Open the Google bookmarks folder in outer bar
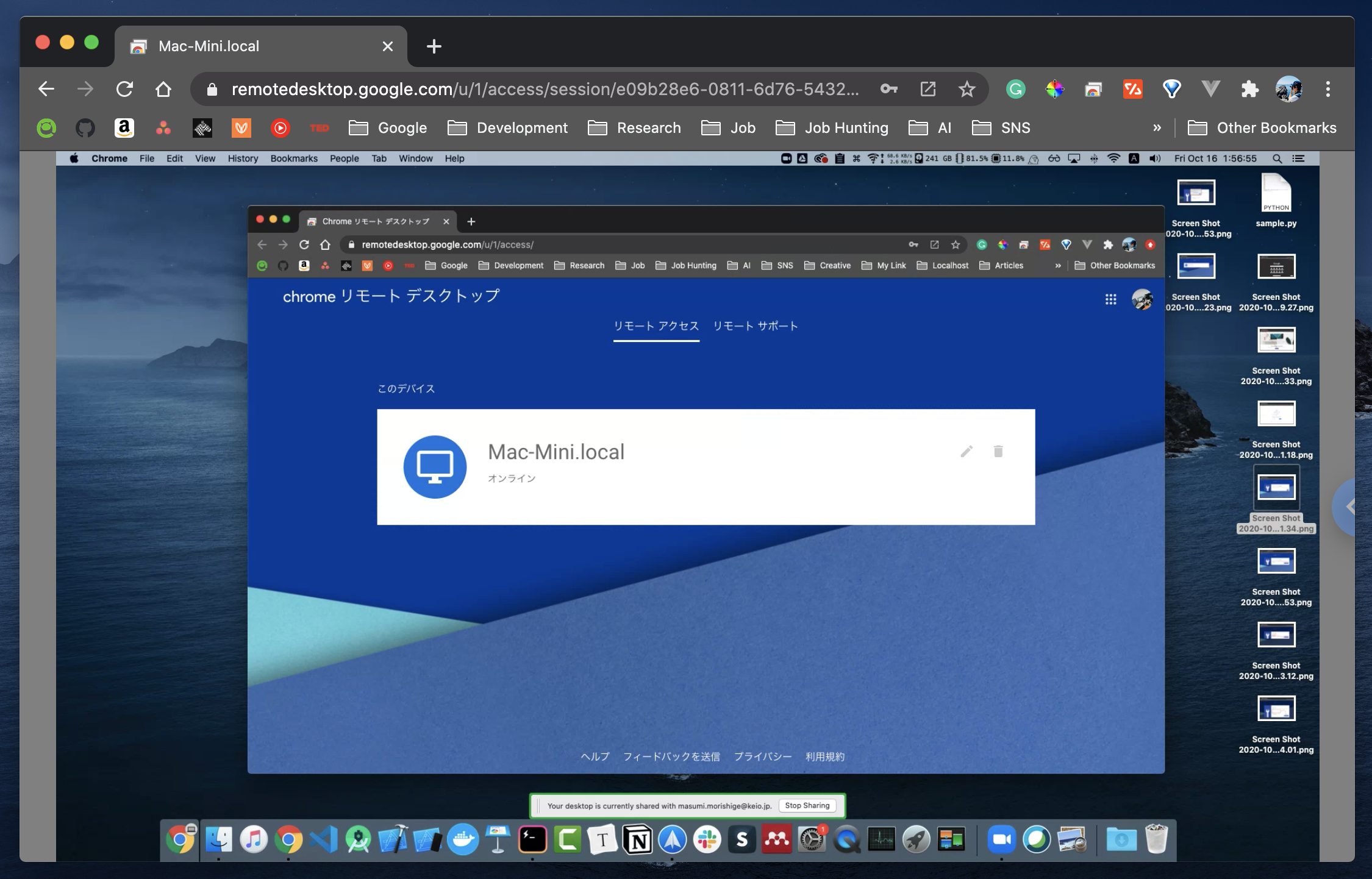Screen dimensions: 1372x879 388,128
